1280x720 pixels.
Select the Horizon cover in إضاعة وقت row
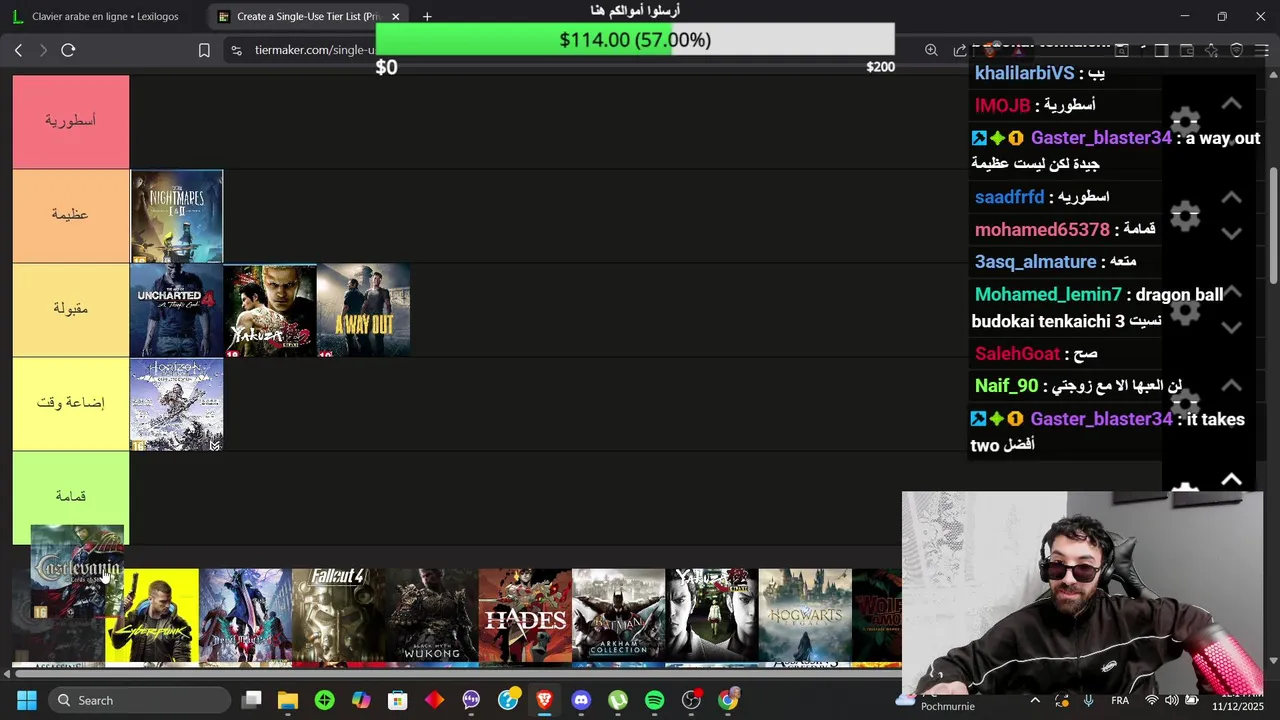click(x=177, y=404)
